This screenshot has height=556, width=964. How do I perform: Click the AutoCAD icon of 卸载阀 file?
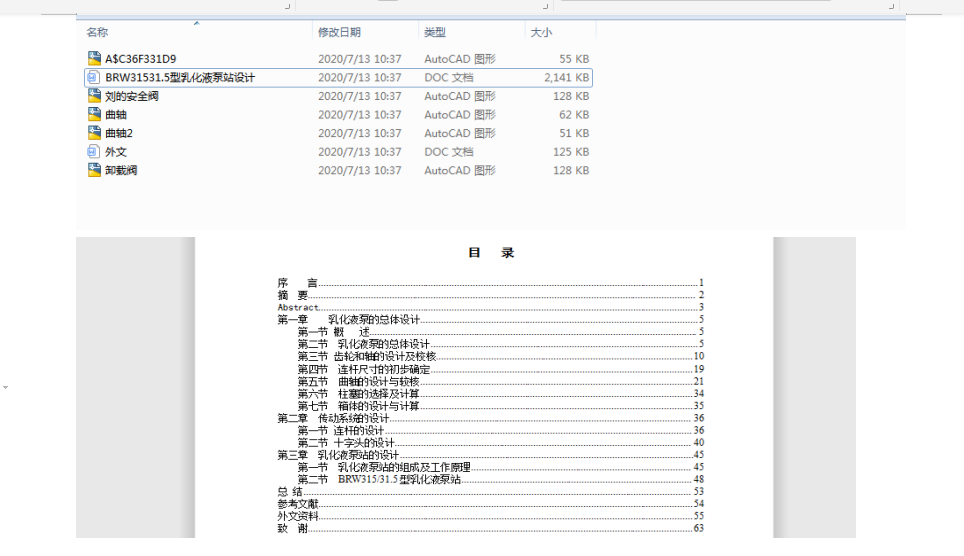point(94,170)
